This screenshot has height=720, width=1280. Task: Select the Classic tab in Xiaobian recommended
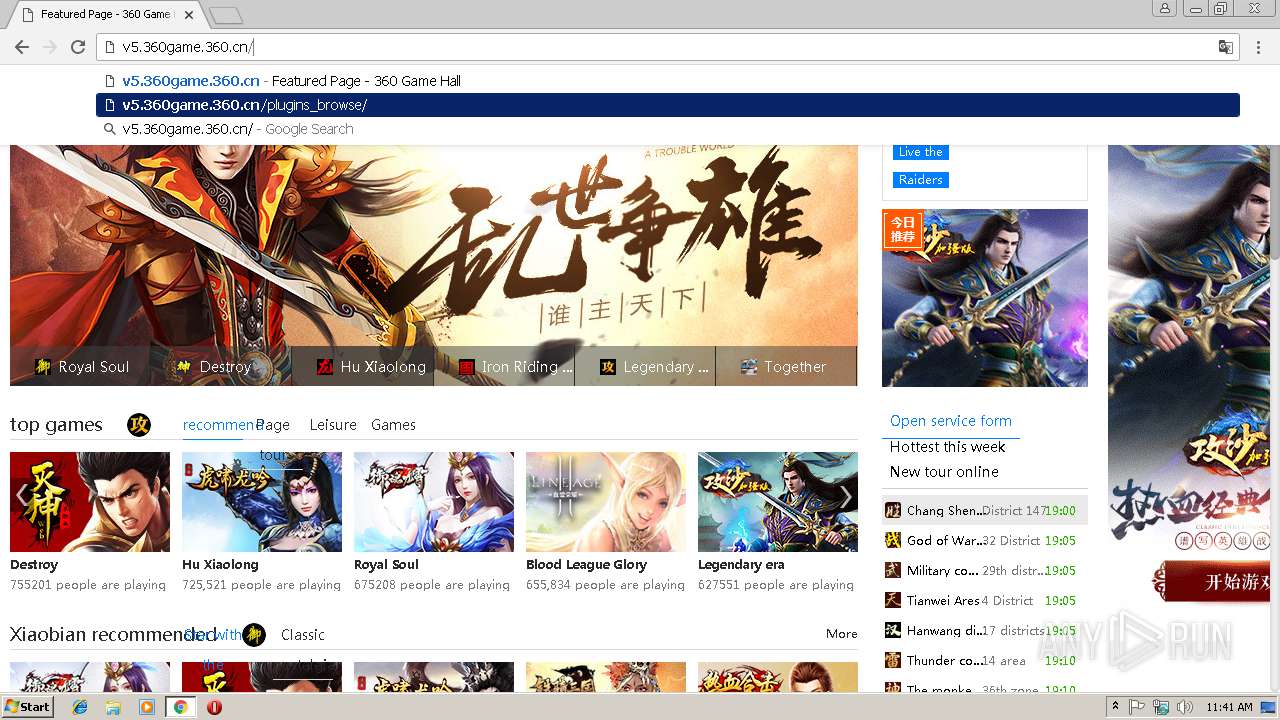point(303,635)
